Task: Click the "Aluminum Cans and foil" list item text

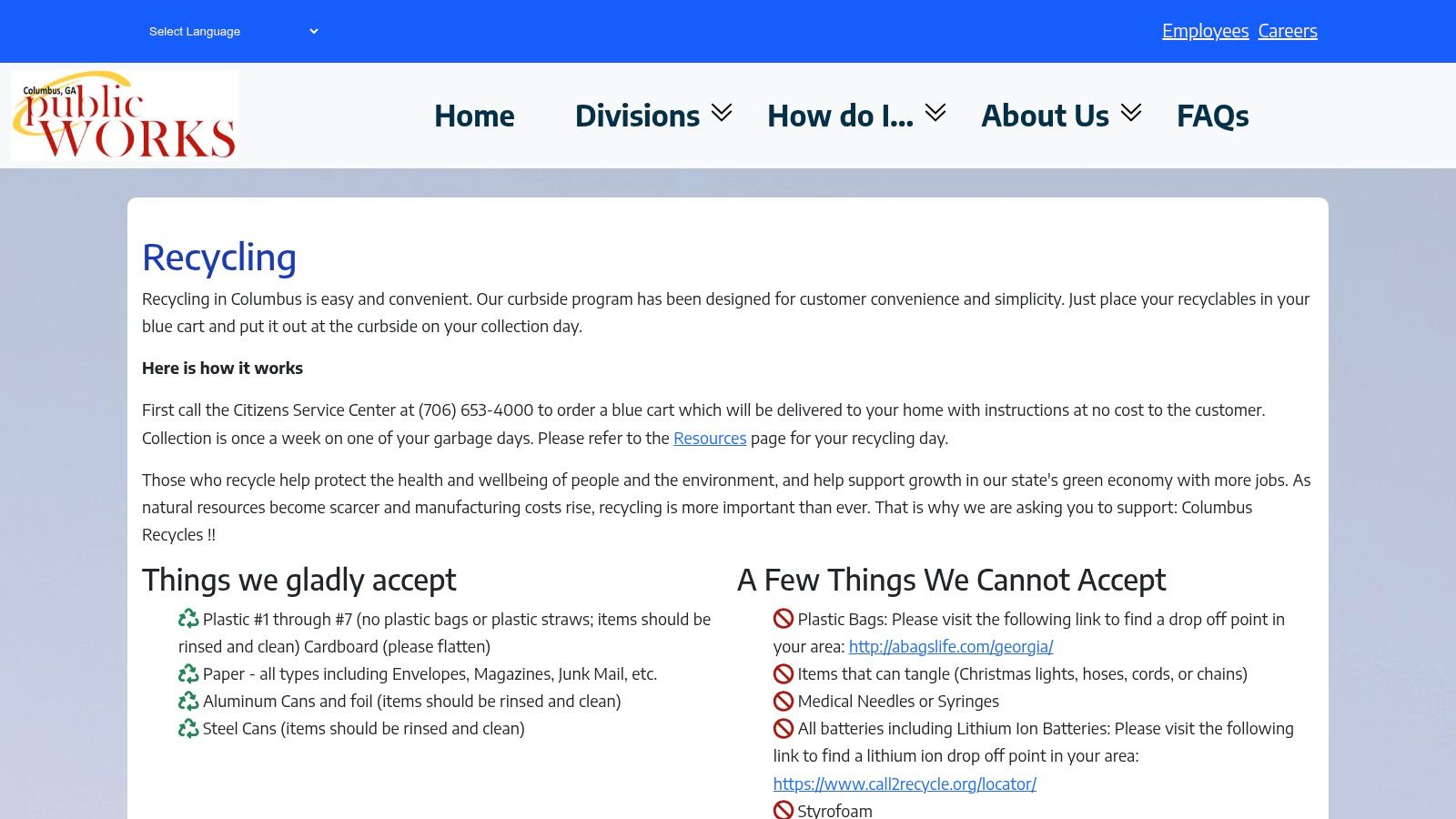Action: (x=412, y=701)
